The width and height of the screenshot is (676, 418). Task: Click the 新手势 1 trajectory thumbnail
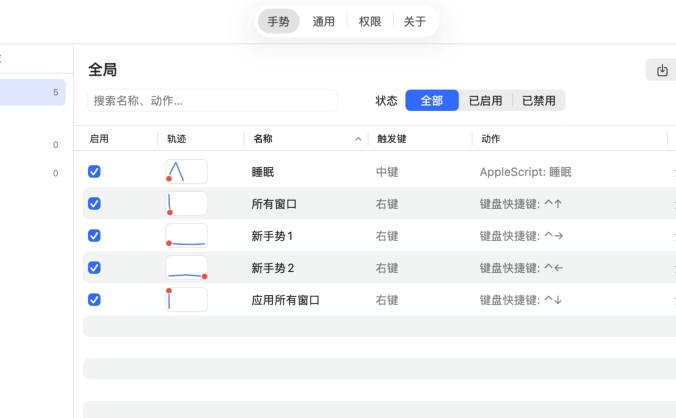click(x=186, y=235)
